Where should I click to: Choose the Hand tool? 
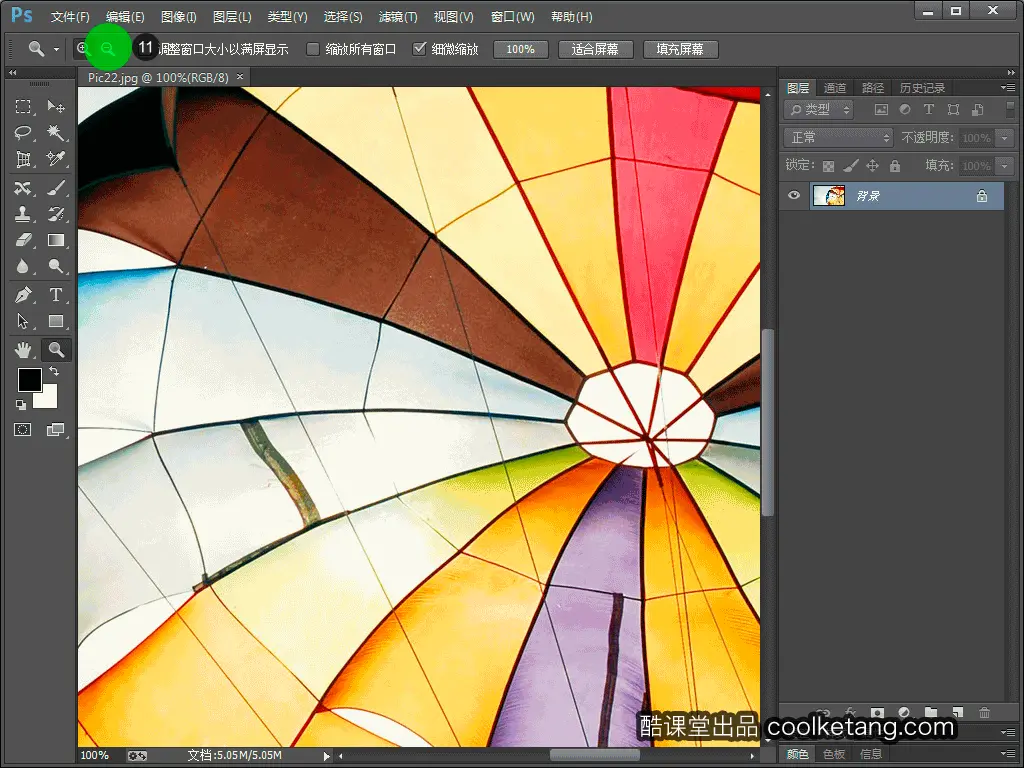click(x=23, y=349)
